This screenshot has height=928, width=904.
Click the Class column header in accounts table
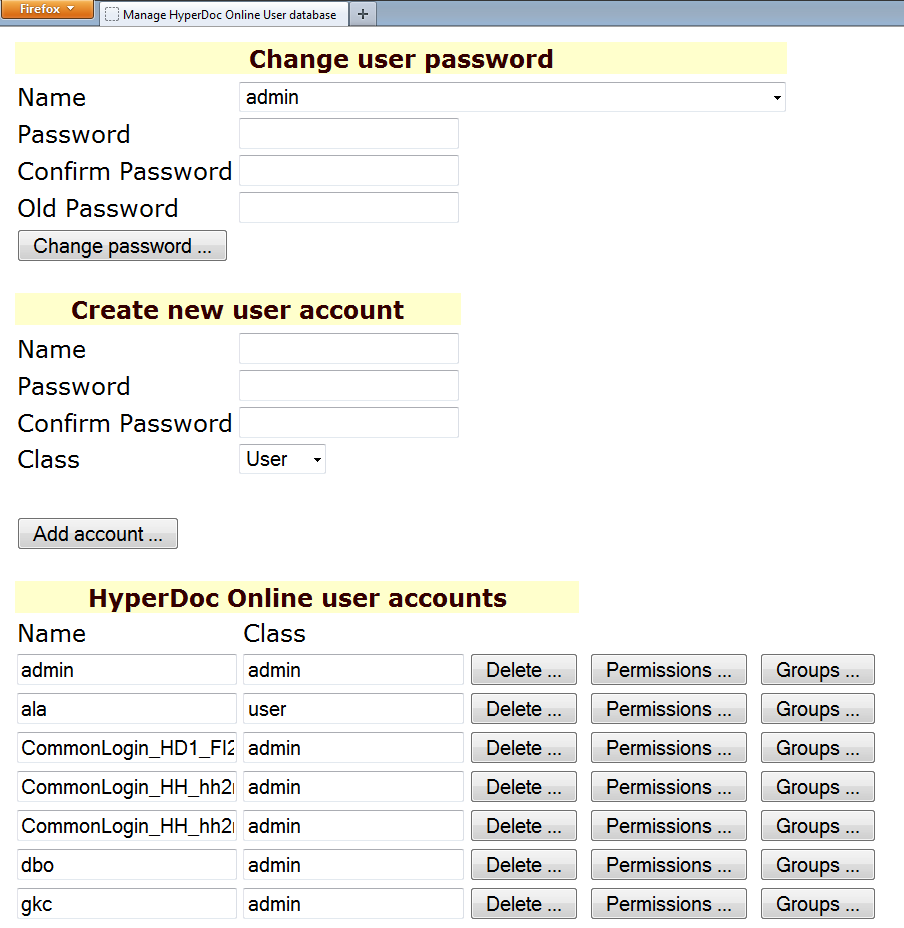(x=274, y=633)
